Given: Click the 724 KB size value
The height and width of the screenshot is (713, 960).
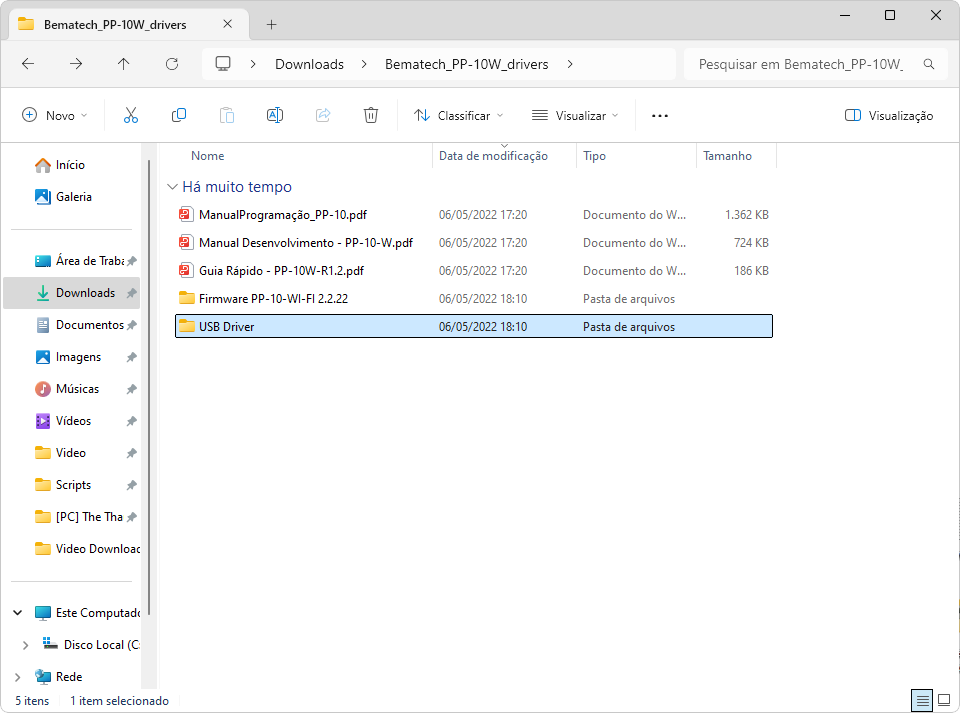Looking at the screenshot, I should click(751, 243).
